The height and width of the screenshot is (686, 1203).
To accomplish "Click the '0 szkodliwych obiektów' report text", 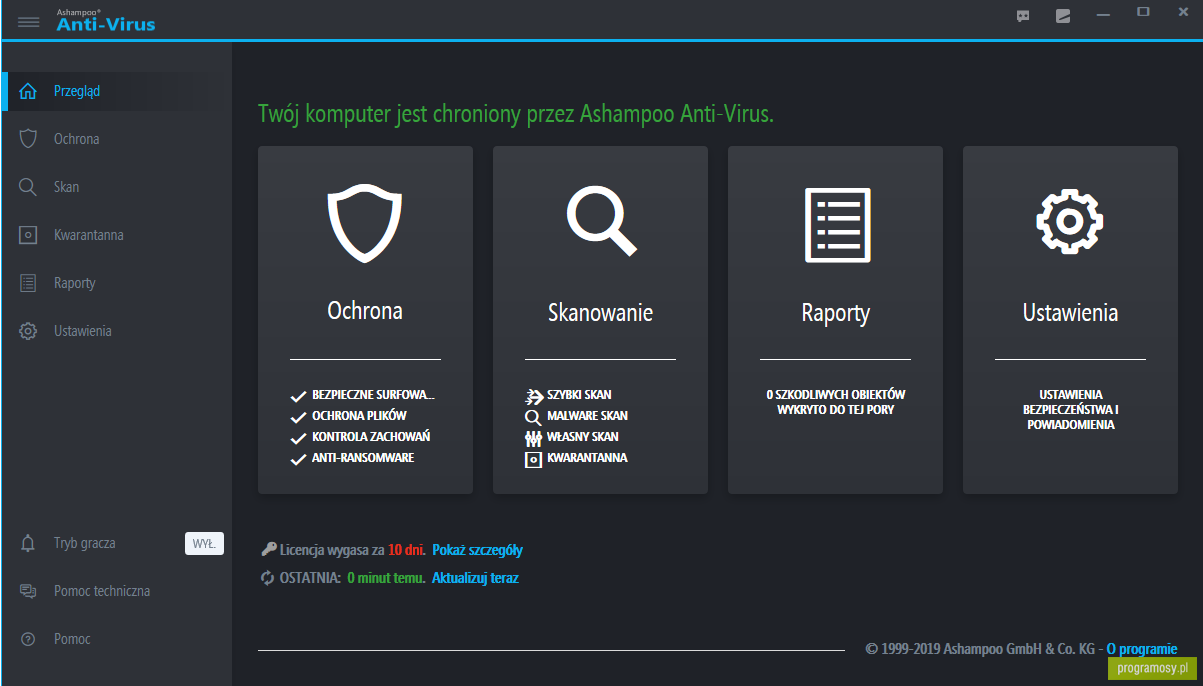I will coord(835,402).
